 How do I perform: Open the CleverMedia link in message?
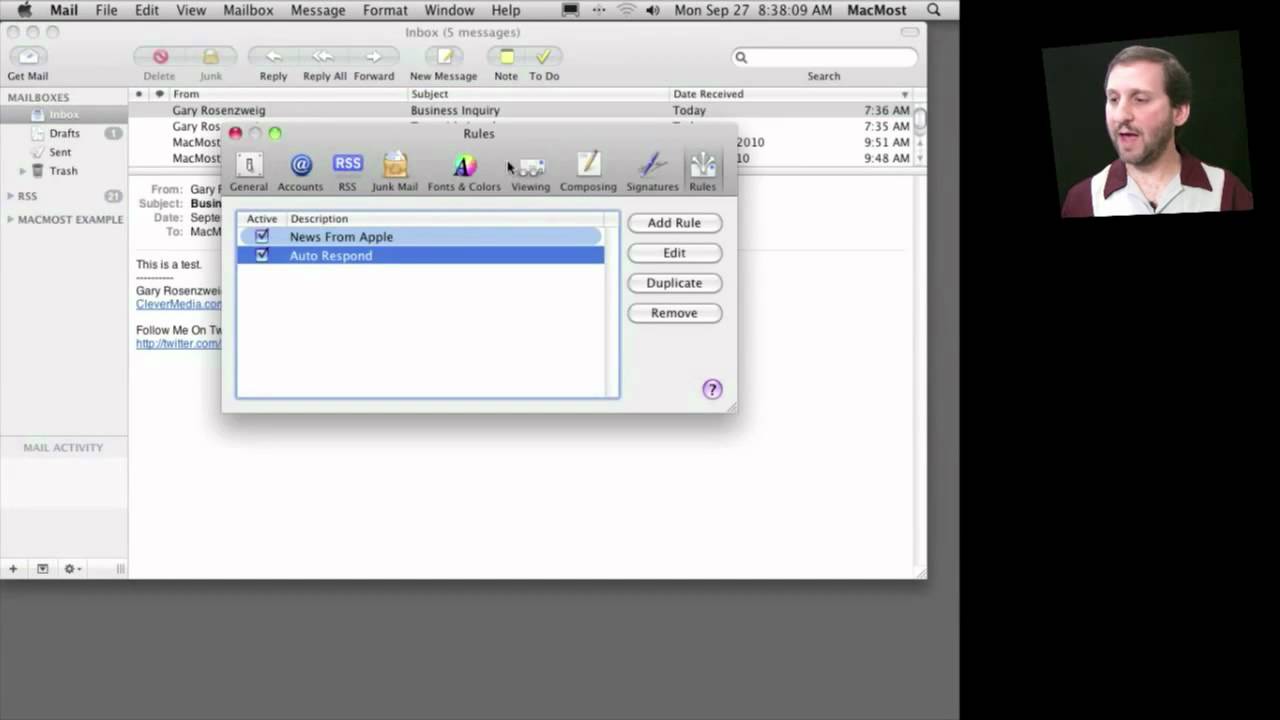click(x=179, y=304)
